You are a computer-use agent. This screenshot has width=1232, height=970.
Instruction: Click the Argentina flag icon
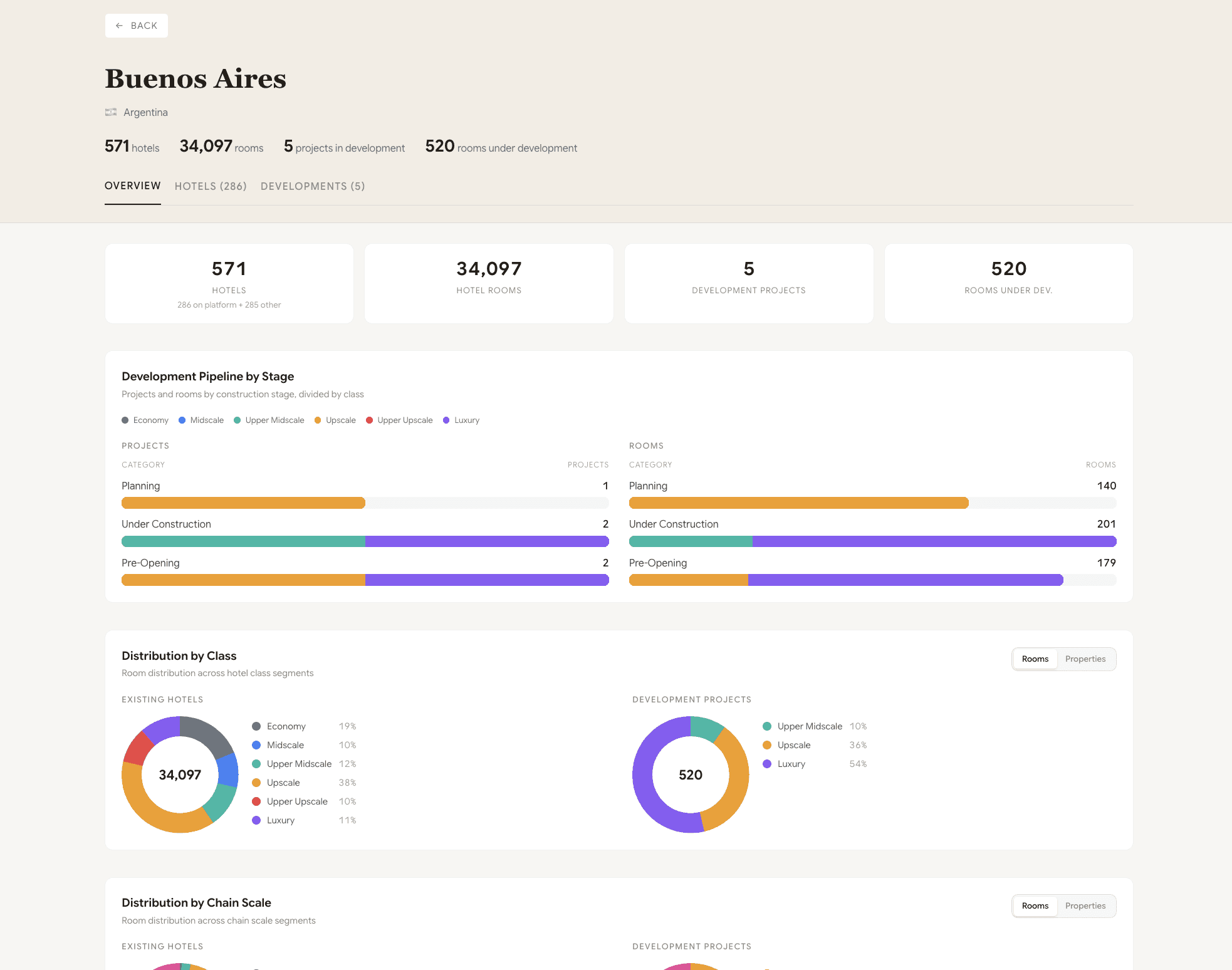pos(111,112)
